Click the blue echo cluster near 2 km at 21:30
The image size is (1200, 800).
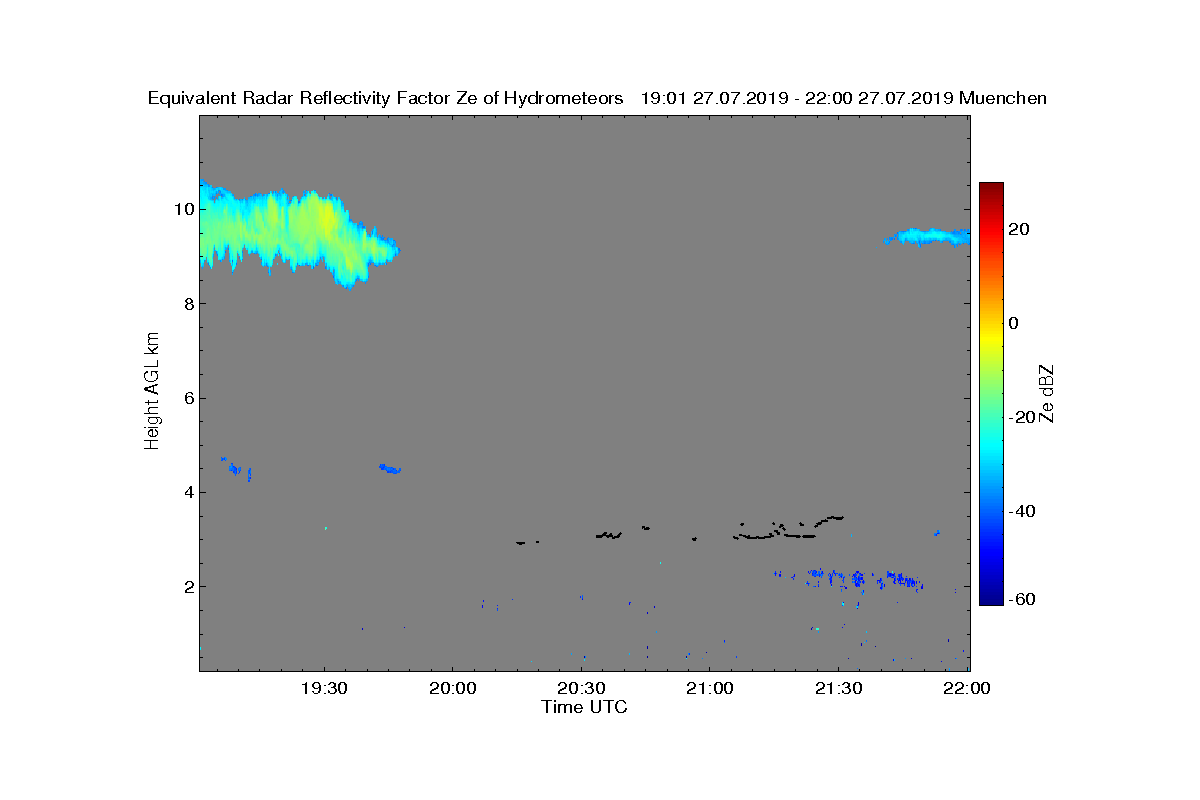coord(850,578)
